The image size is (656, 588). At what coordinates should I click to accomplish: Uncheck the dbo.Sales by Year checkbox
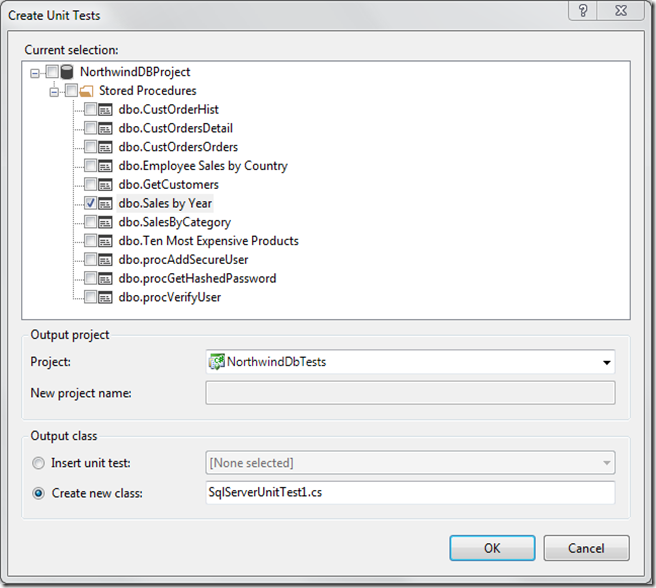tap(91, 203)
